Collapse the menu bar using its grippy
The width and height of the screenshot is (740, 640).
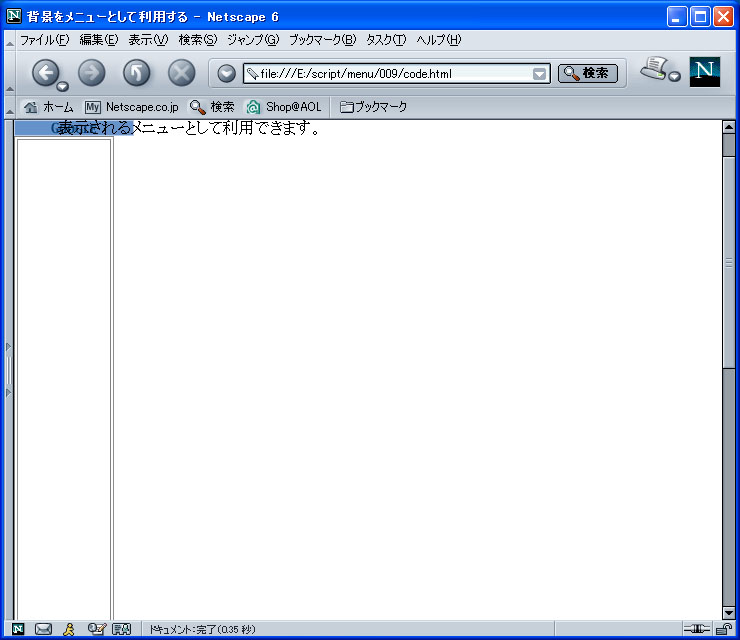[9, 41]
